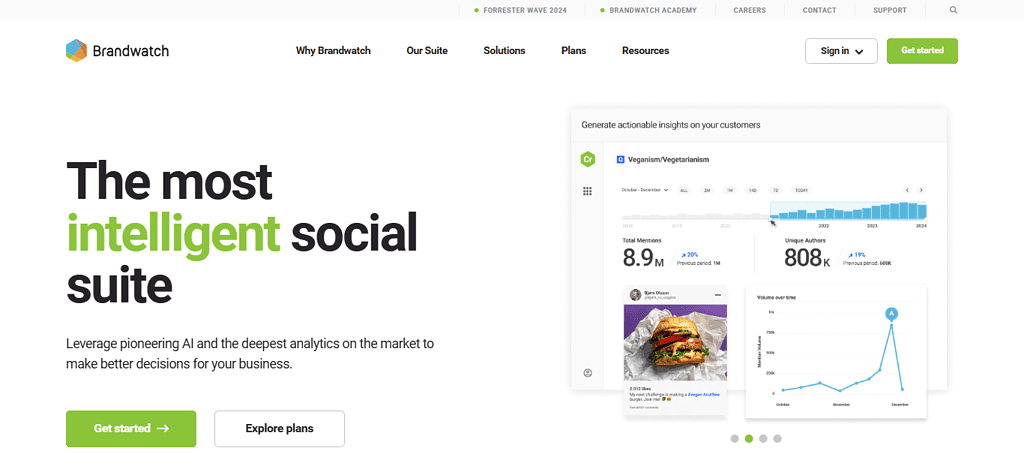This screenshot has height=454, width=1024.
Task: Click the Explore plans button
Action: click(279, 428)
